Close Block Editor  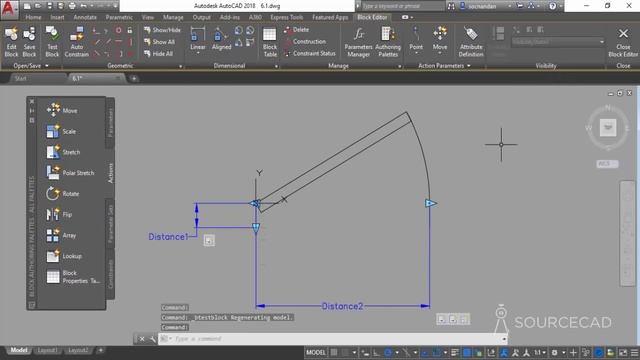click(623, 42)
